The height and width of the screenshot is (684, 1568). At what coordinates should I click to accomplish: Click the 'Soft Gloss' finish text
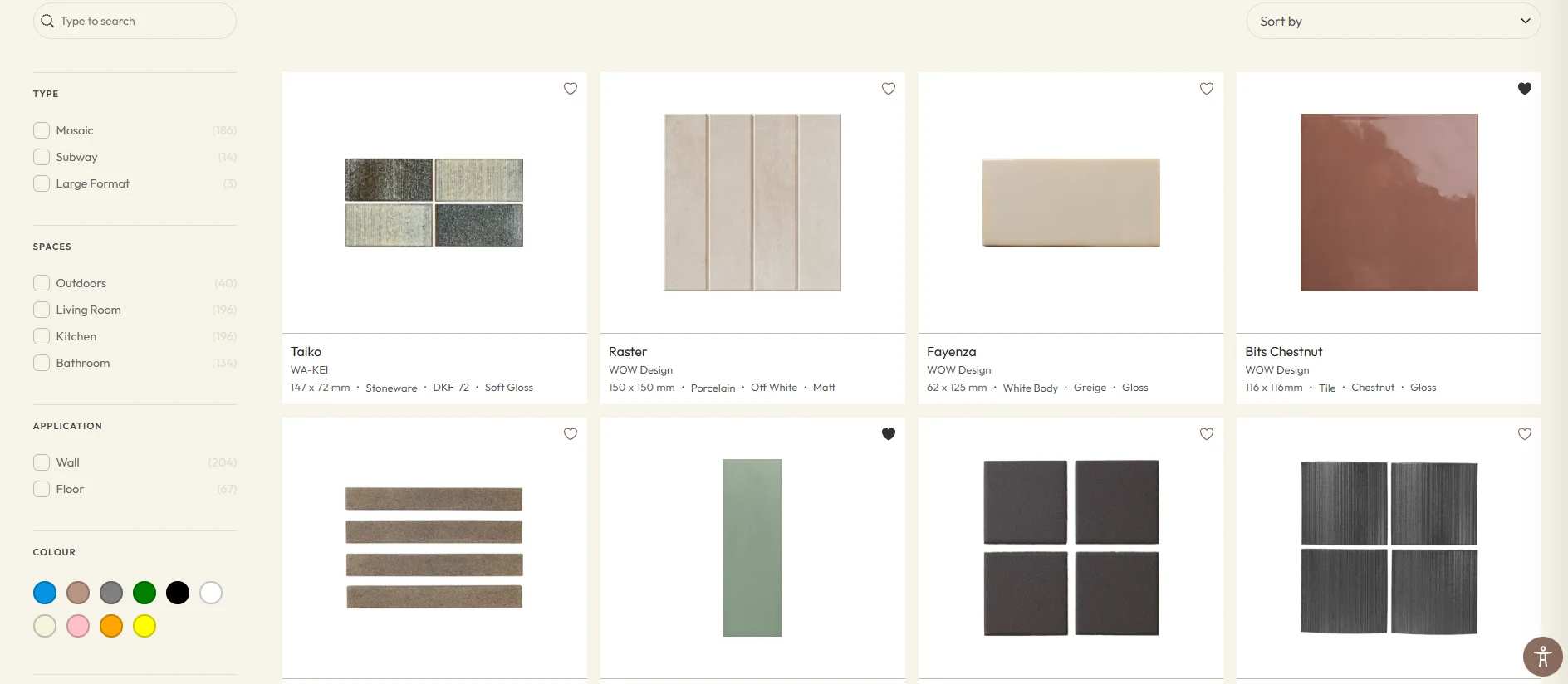coord(509,388)
